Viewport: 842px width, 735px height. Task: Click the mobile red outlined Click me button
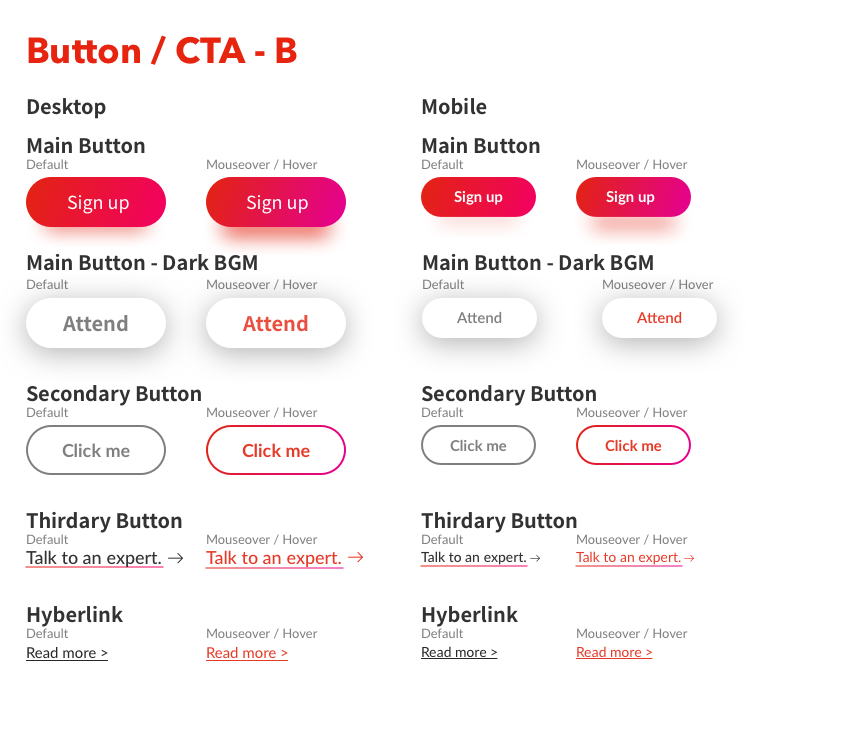click(633, 445)
